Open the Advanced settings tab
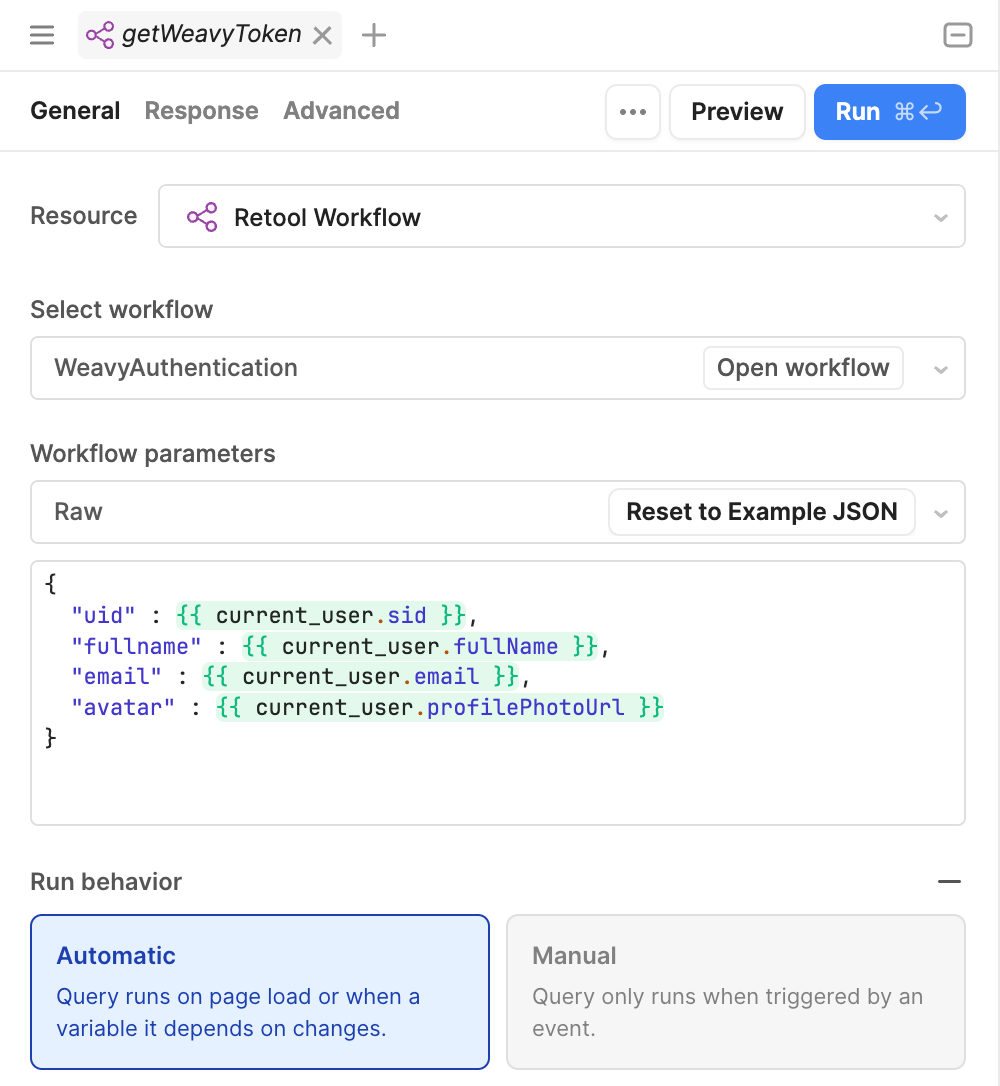This screenshot has width=1000, height=1086. [x=341, y=110]
